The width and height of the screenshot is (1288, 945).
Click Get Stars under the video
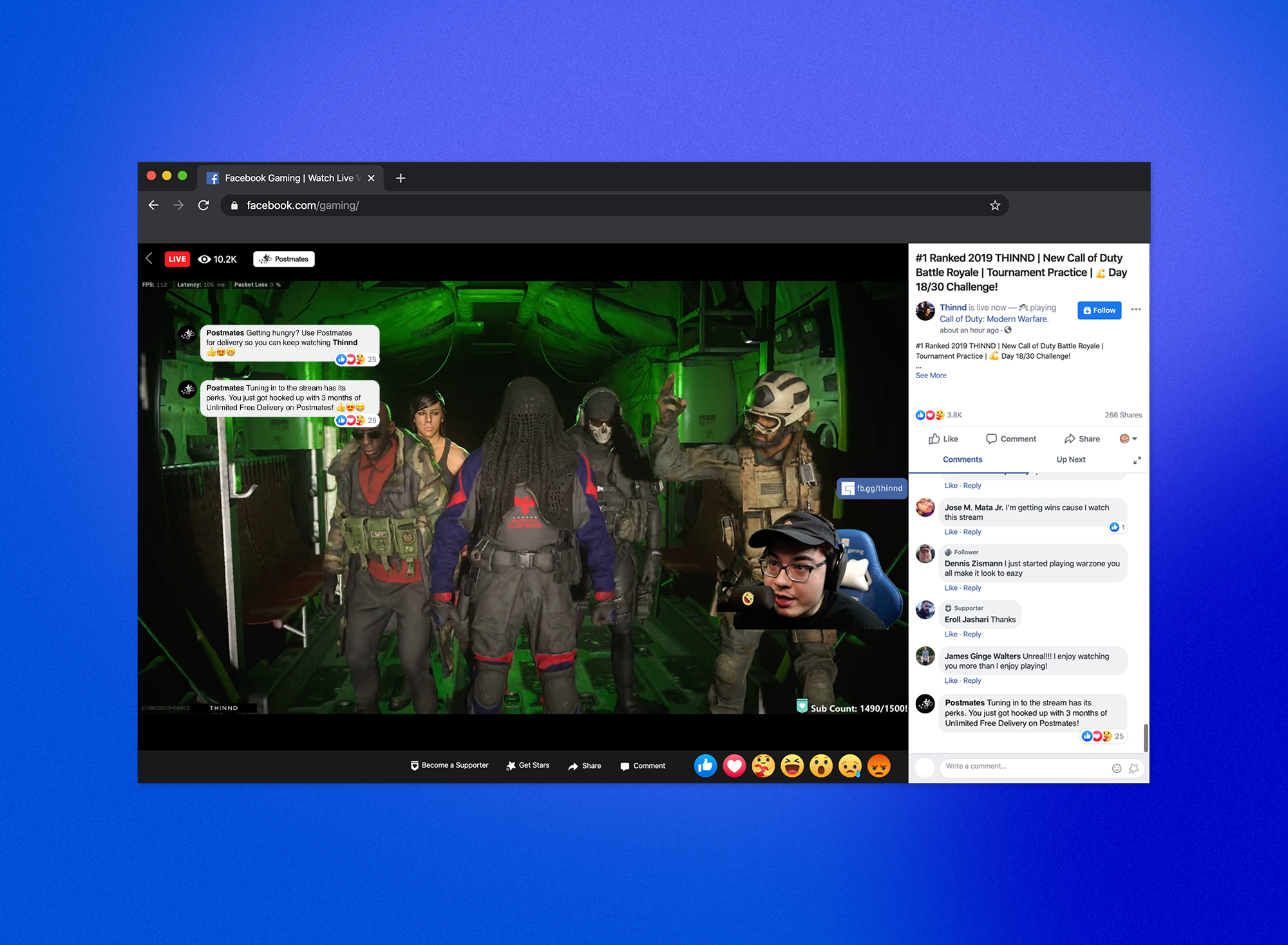pos(527,765)
